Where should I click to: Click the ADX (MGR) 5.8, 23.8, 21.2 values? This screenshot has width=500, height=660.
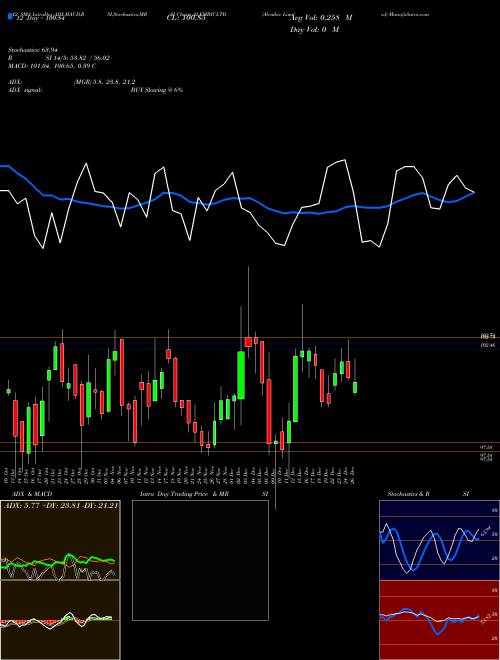click(x=104, y=82)
